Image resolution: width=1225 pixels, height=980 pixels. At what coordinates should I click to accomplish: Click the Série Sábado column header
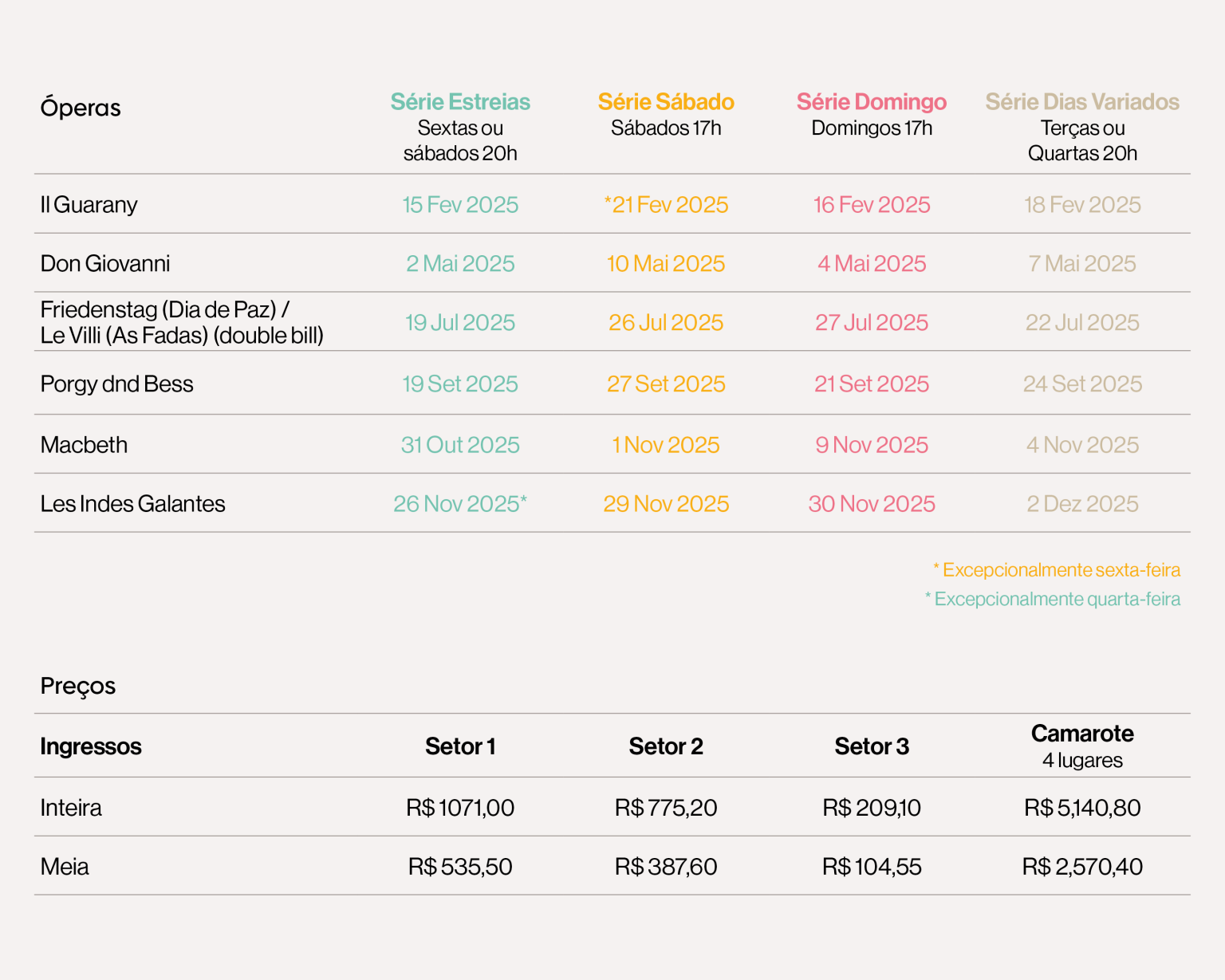tap(666, 102)
